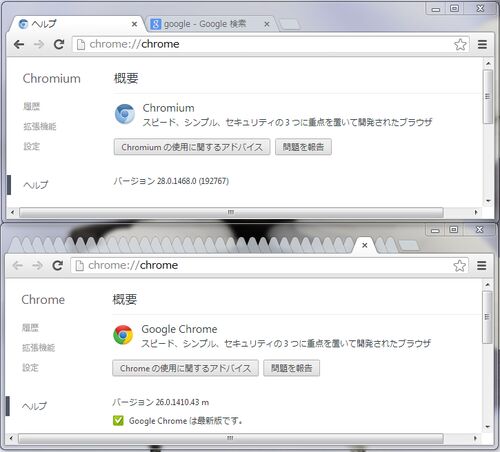Click 概要 heading in Chrome window

click(x=125, y=299)
